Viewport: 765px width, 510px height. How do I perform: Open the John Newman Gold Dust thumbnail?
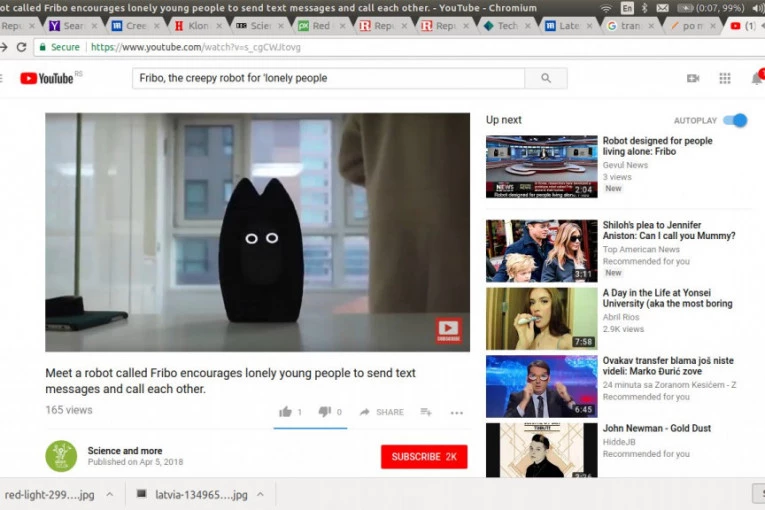pyautogui.click(x=541, y=449)
